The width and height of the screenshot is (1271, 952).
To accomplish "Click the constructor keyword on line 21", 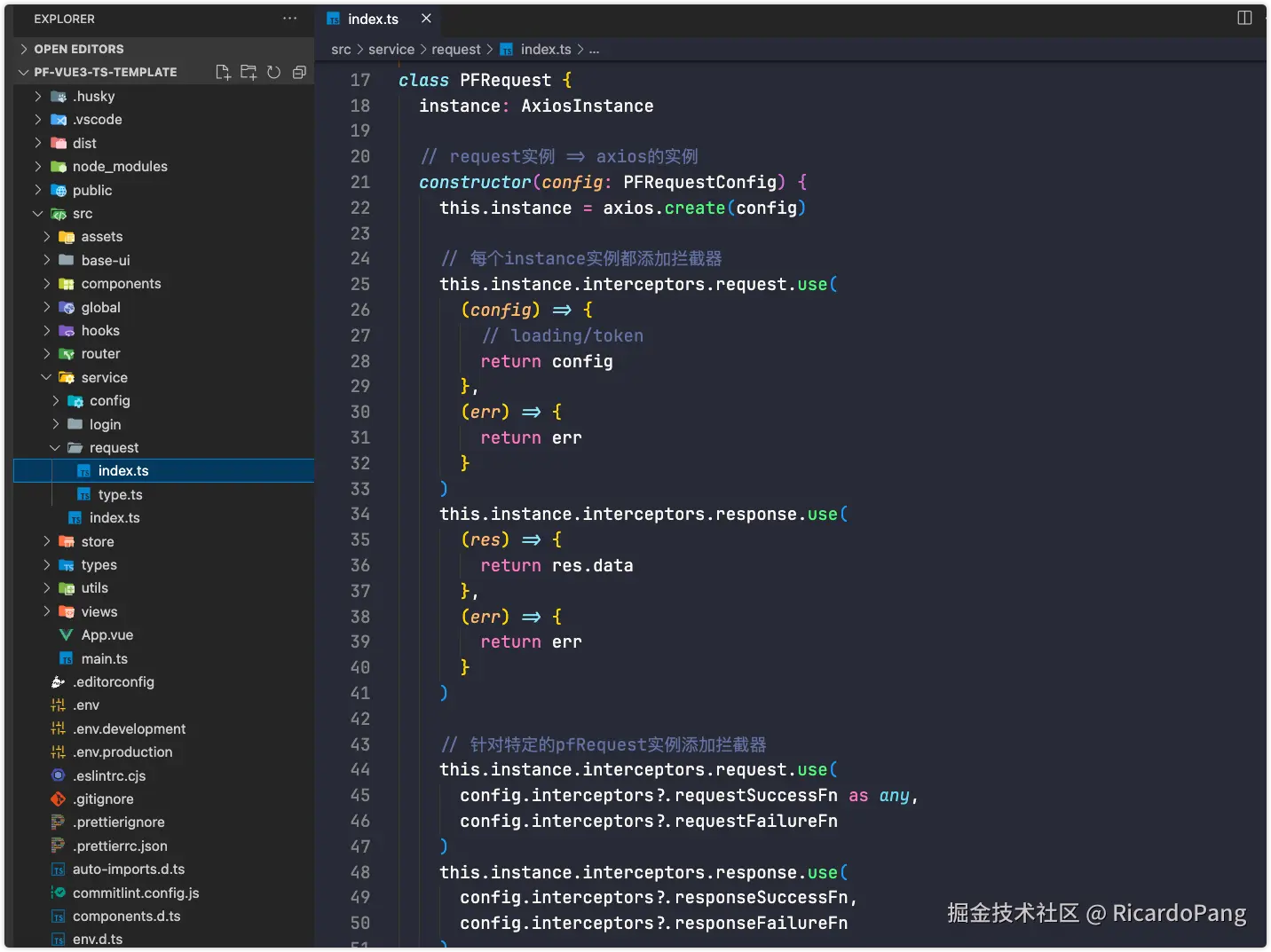I will point(475,182).
